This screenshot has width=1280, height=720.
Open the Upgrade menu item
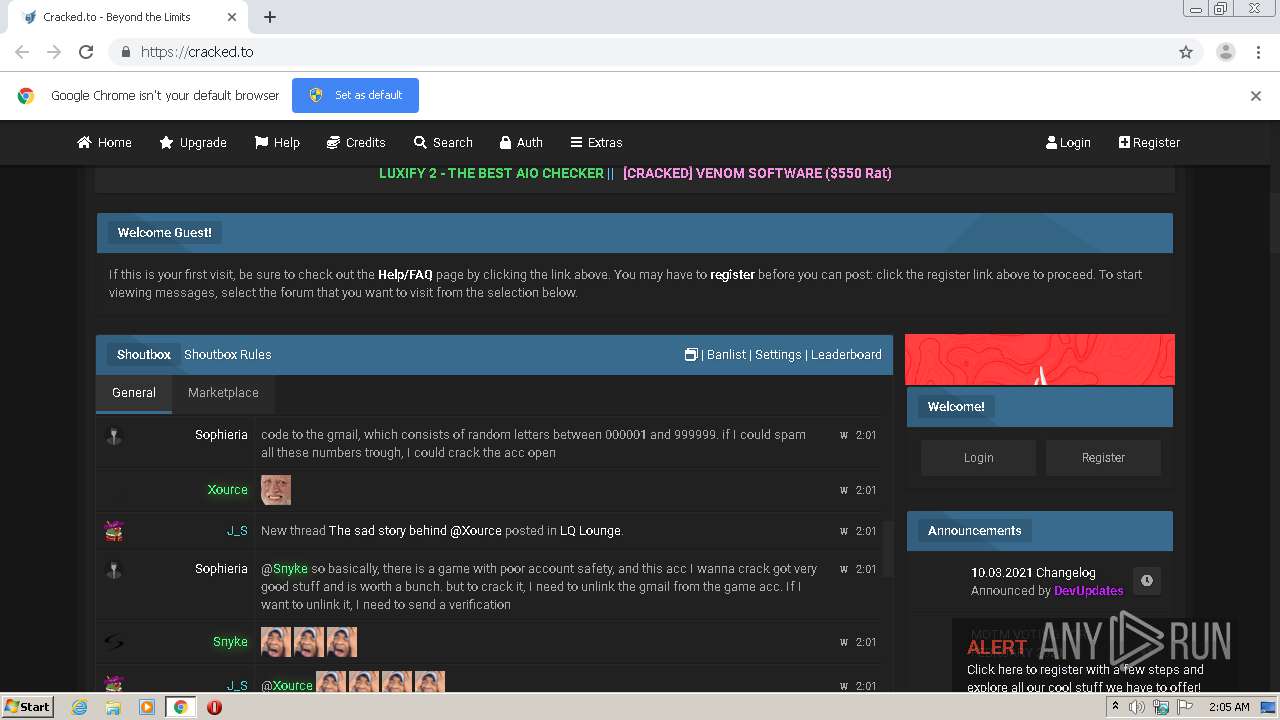click(193, 142)
